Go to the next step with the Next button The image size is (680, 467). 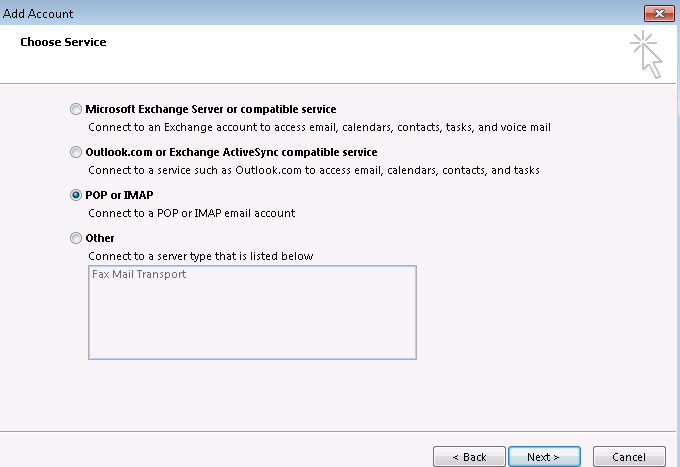(x=544, y=457)
